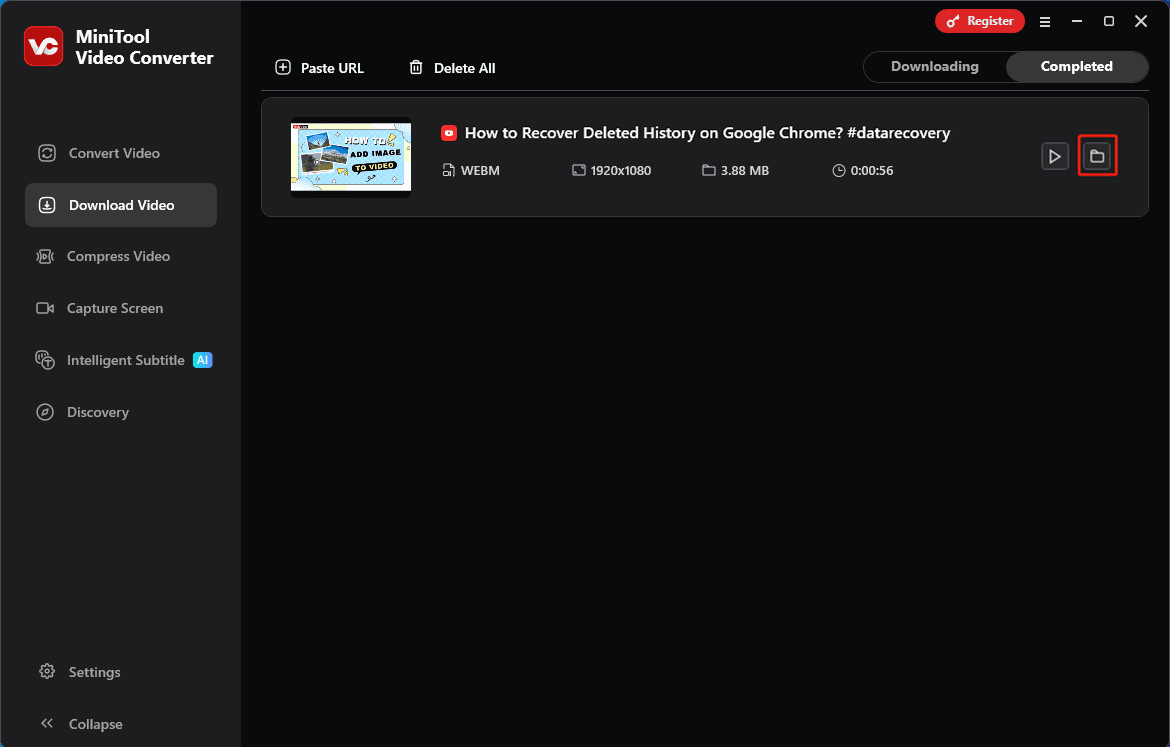Open Settings in the sidebar
1170x747 pixels.
tap(80, 672)
